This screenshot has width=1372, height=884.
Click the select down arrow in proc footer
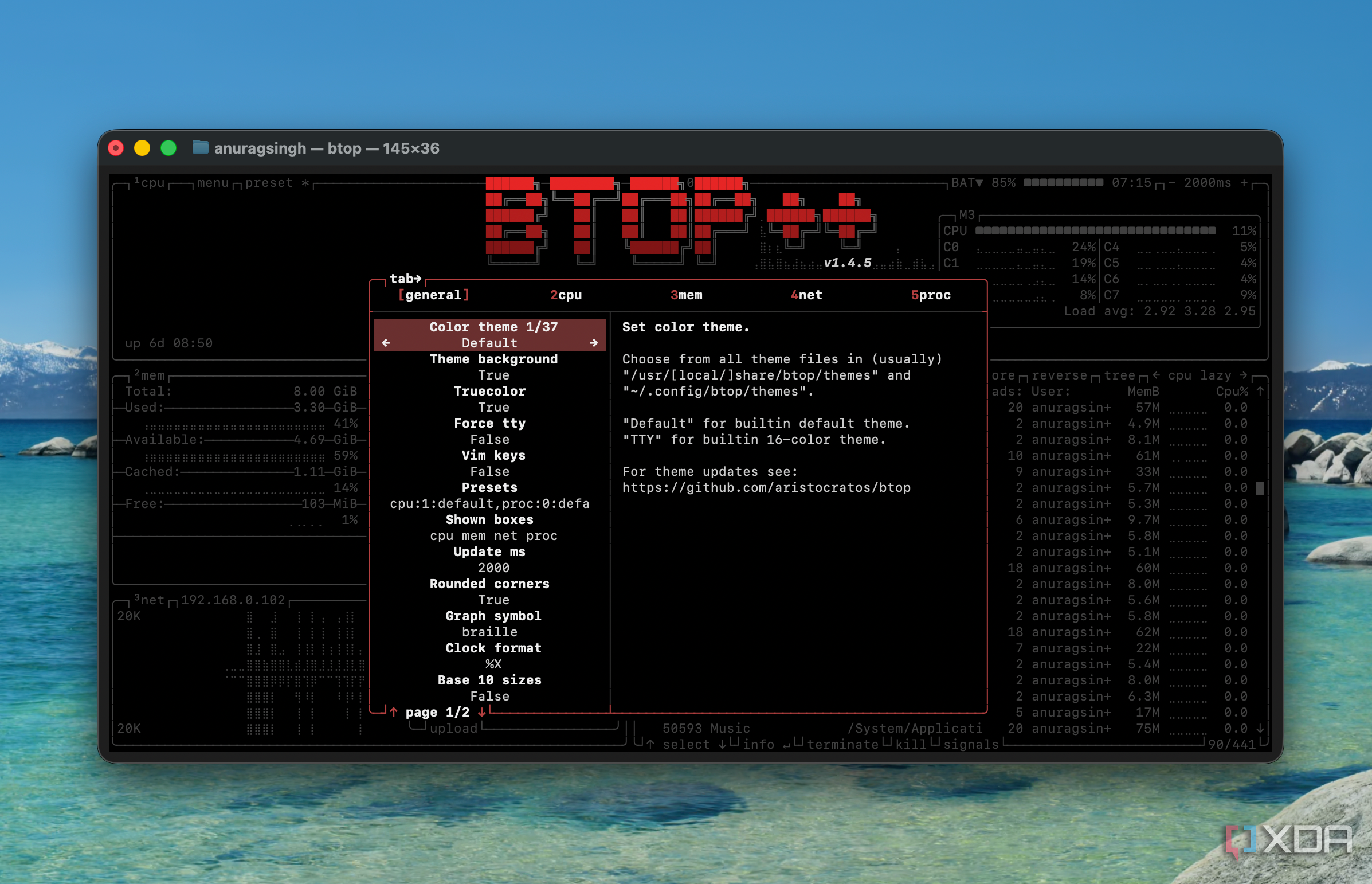[723, 745]
